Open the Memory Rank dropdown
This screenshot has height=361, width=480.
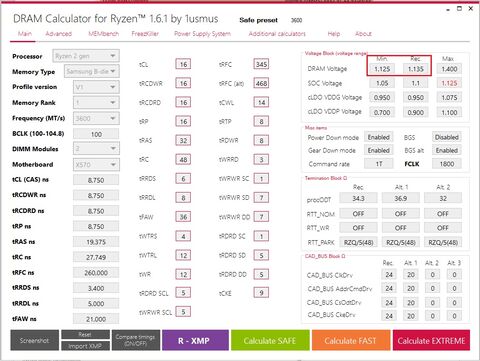click(x=96, y=103)
